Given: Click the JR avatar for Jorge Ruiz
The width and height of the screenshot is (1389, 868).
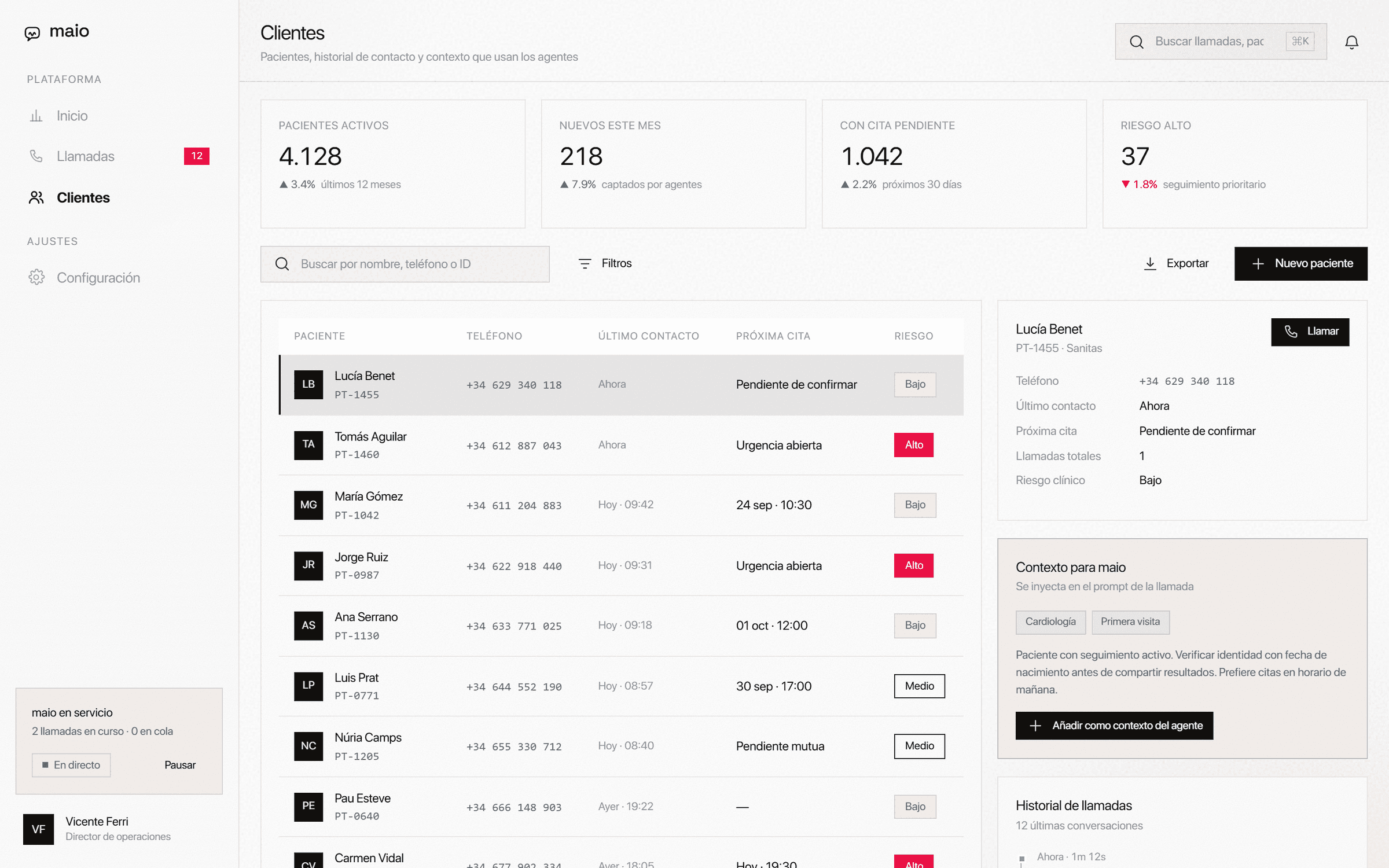Looking at the screenshot, I should (308, 565).
